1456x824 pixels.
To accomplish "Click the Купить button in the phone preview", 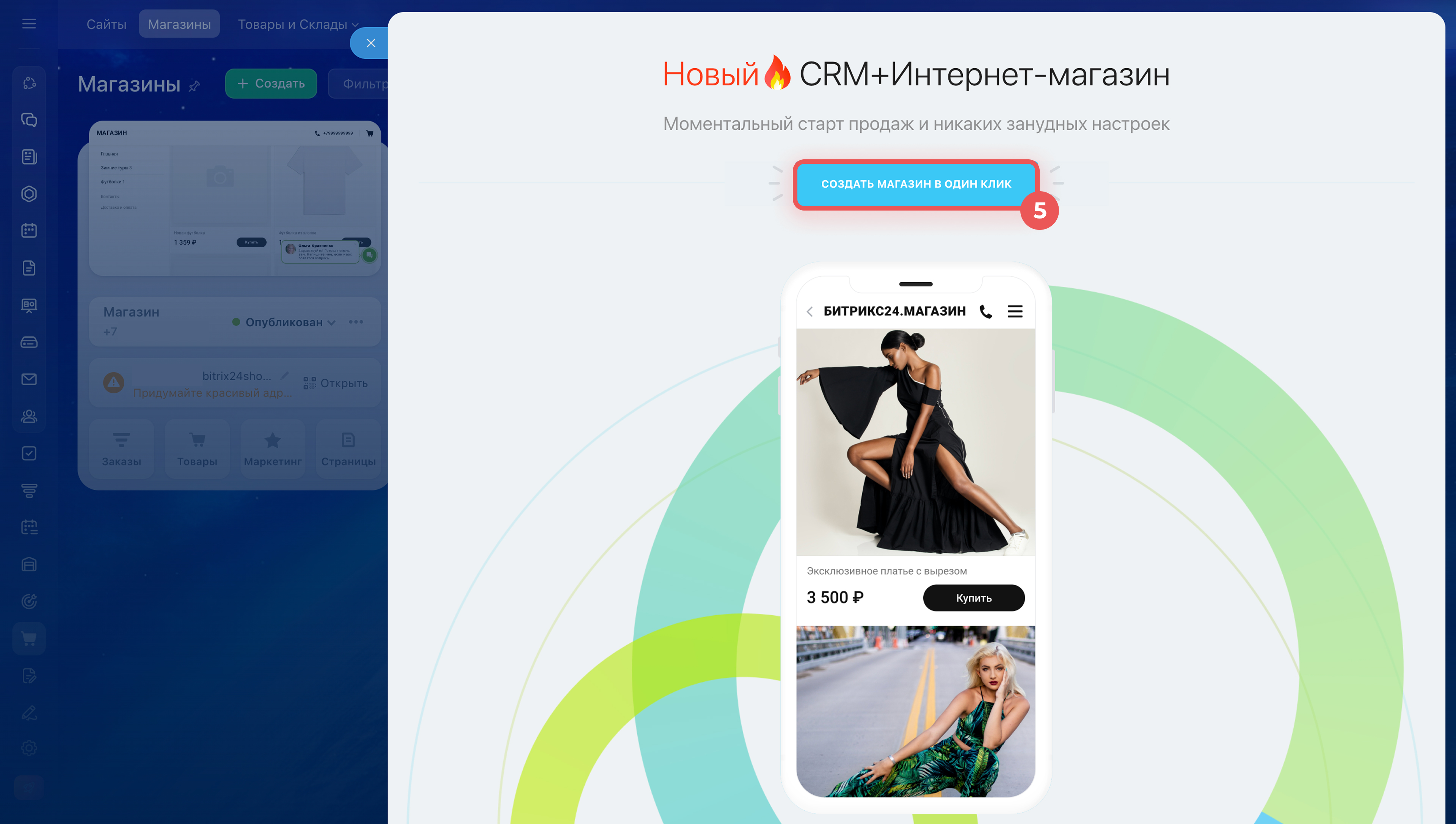I will pos(973,598).
